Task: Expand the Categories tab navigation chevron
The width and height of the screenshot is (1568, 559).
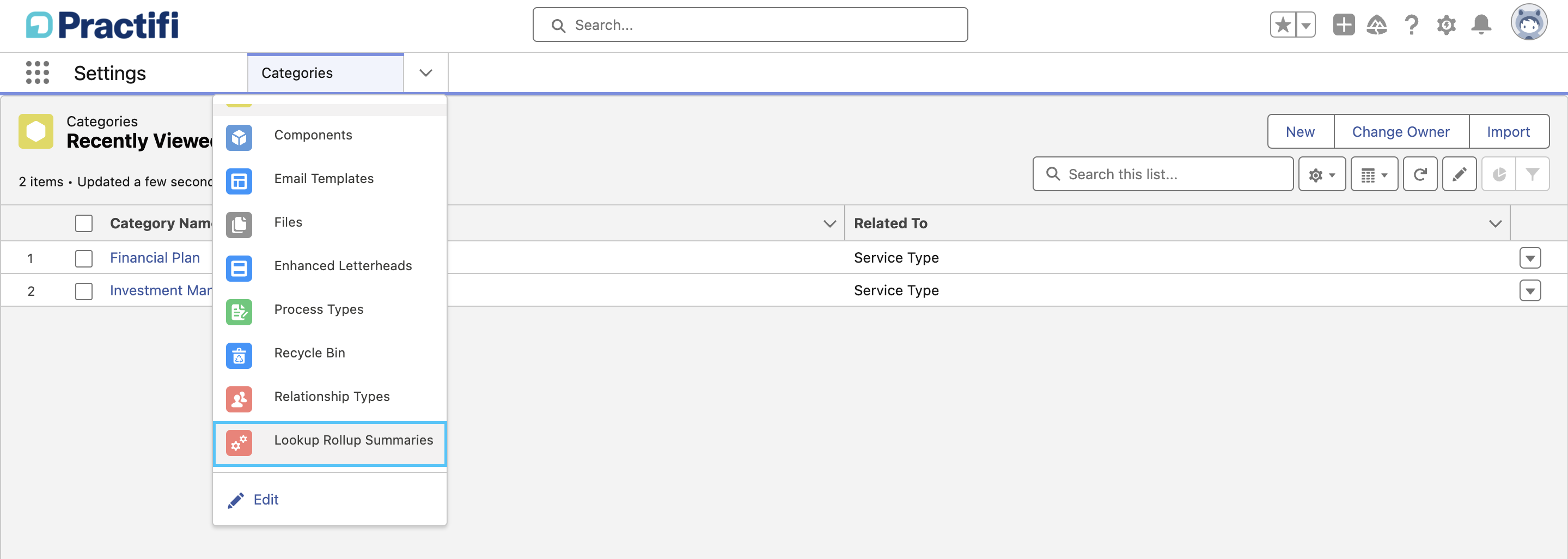Action: [425, 73]
